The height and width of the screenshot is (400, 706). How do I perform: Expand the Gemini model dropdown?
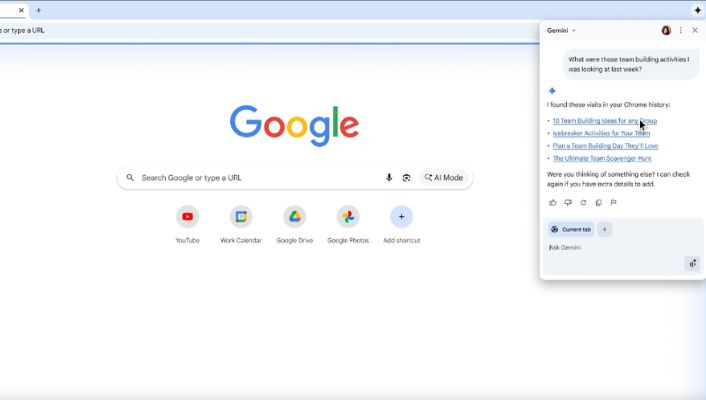pos(561,31)
